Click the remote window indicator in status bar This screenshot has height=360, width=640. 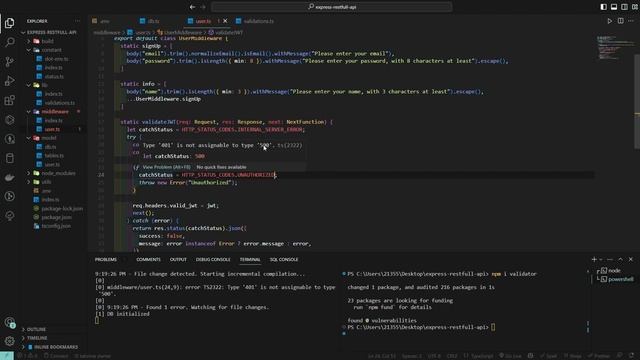coord(7,356)
